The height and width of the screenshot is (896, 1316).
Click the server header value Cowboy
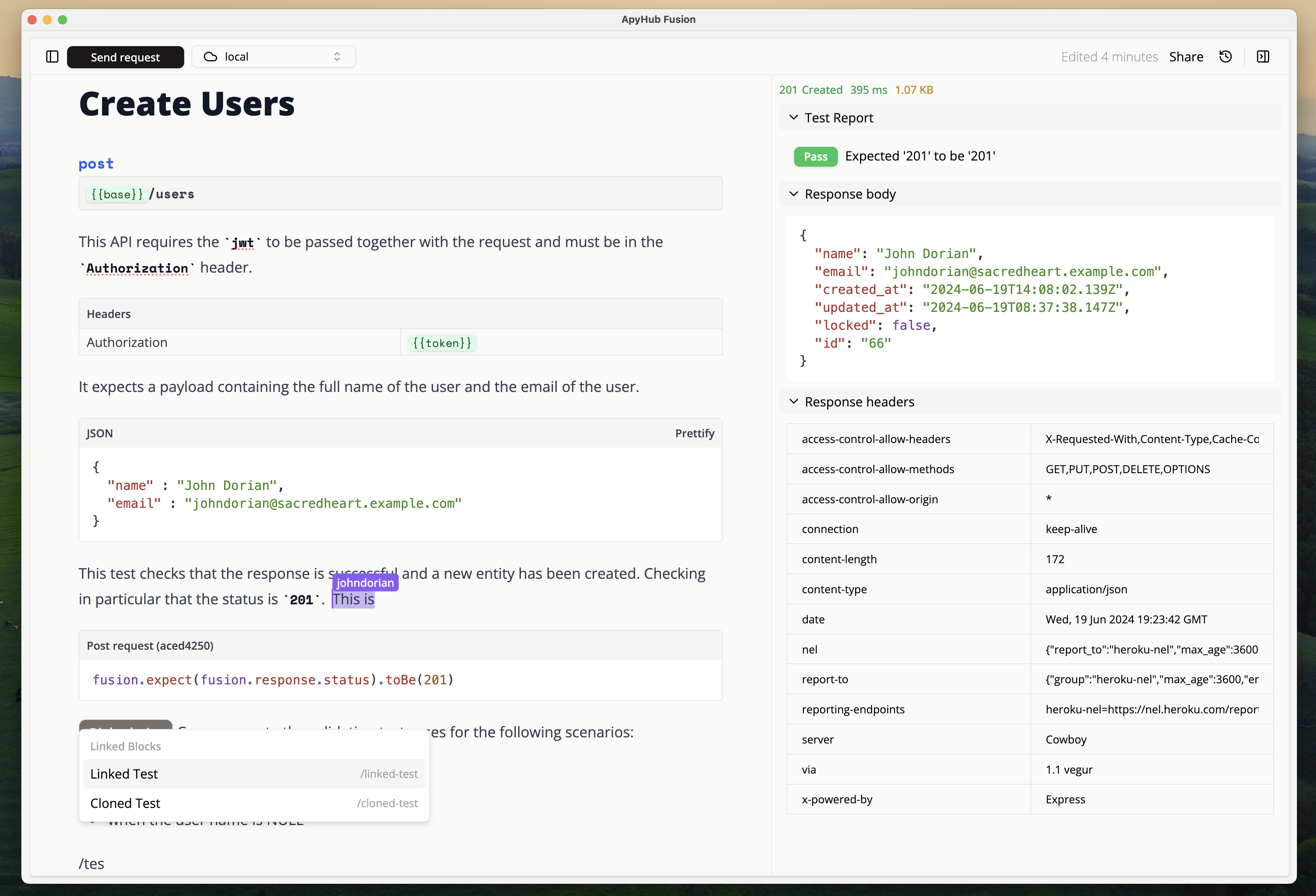(1066, 739)
